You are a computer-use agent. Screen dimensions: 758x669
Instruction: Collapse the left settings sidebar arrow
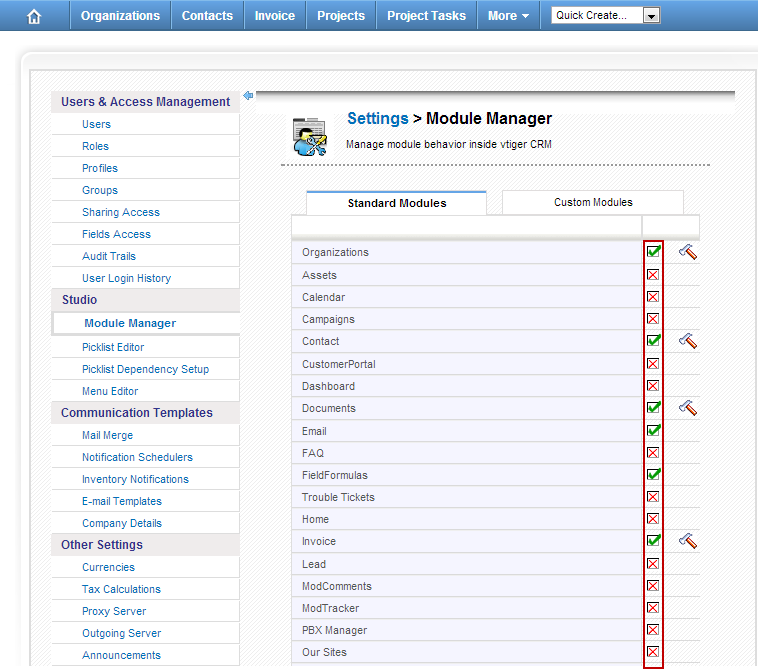point(248,96)
